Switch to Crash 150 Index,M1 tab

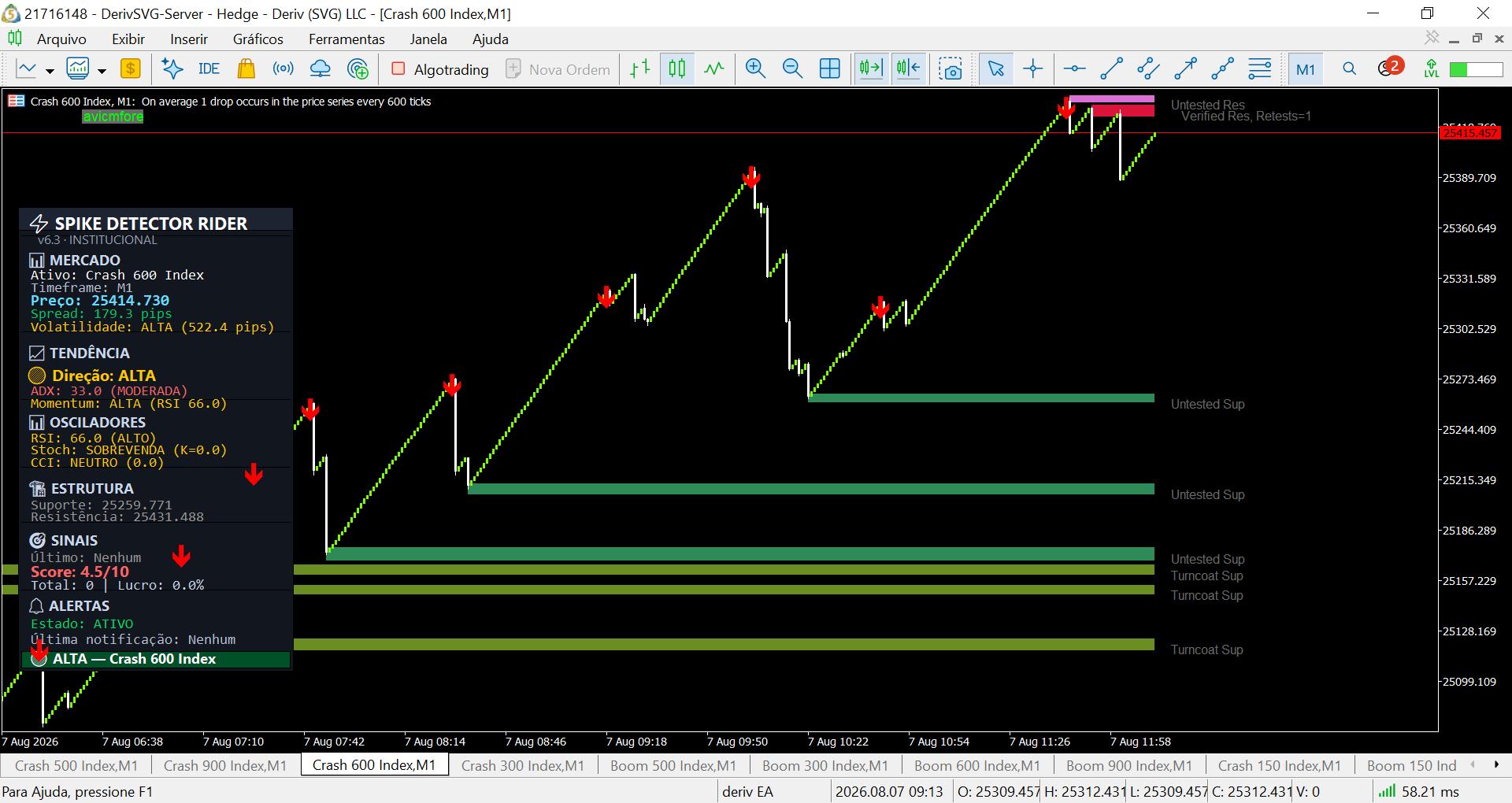pyautogui.click(x=1280, y=765)
